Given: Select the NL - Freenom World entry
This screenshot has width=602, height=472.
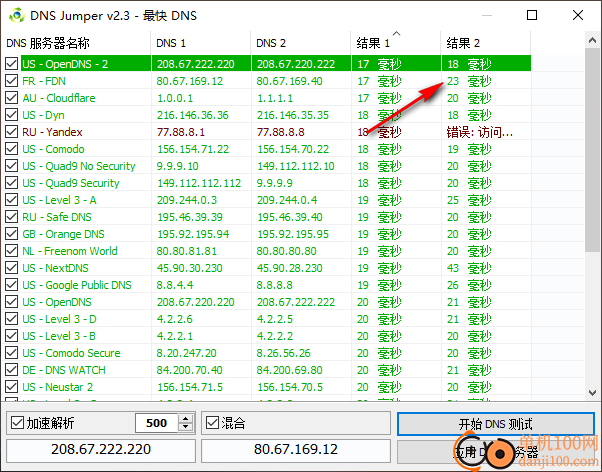Looking at the screenshot, I should pyautogui.click(x=69, y=251).
